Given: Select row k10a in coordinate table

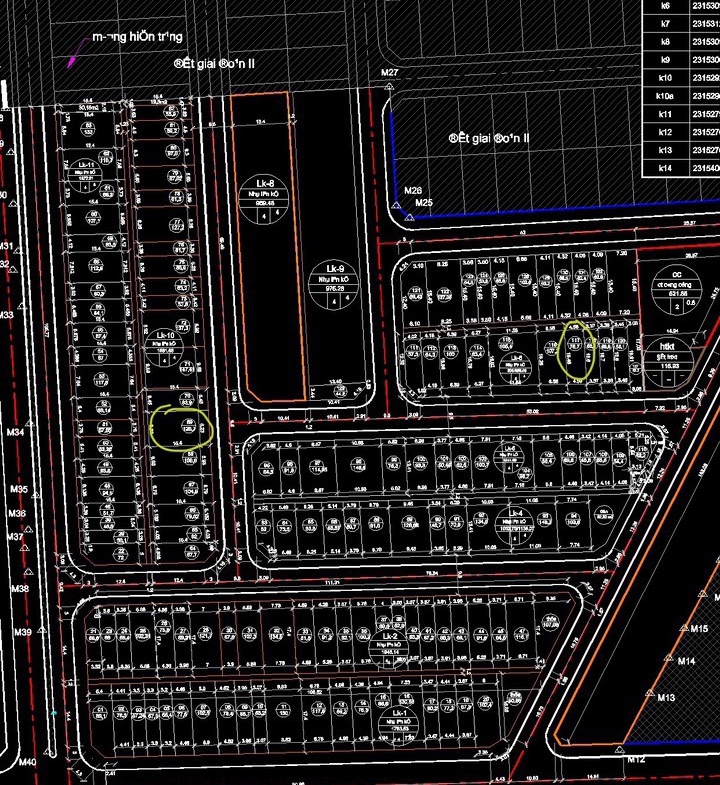Looking at the screenshot, I should tap(663, 96).
